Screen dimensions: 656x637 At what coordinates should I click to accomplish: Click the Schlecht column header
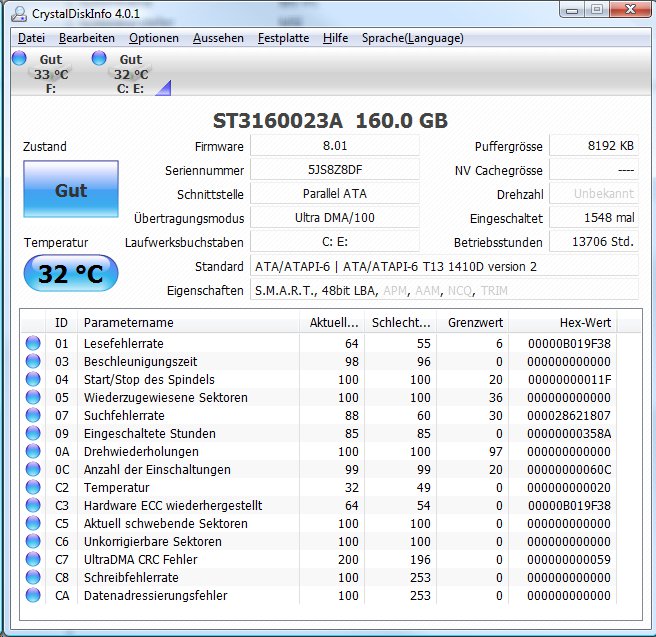(x=400, y=322)
